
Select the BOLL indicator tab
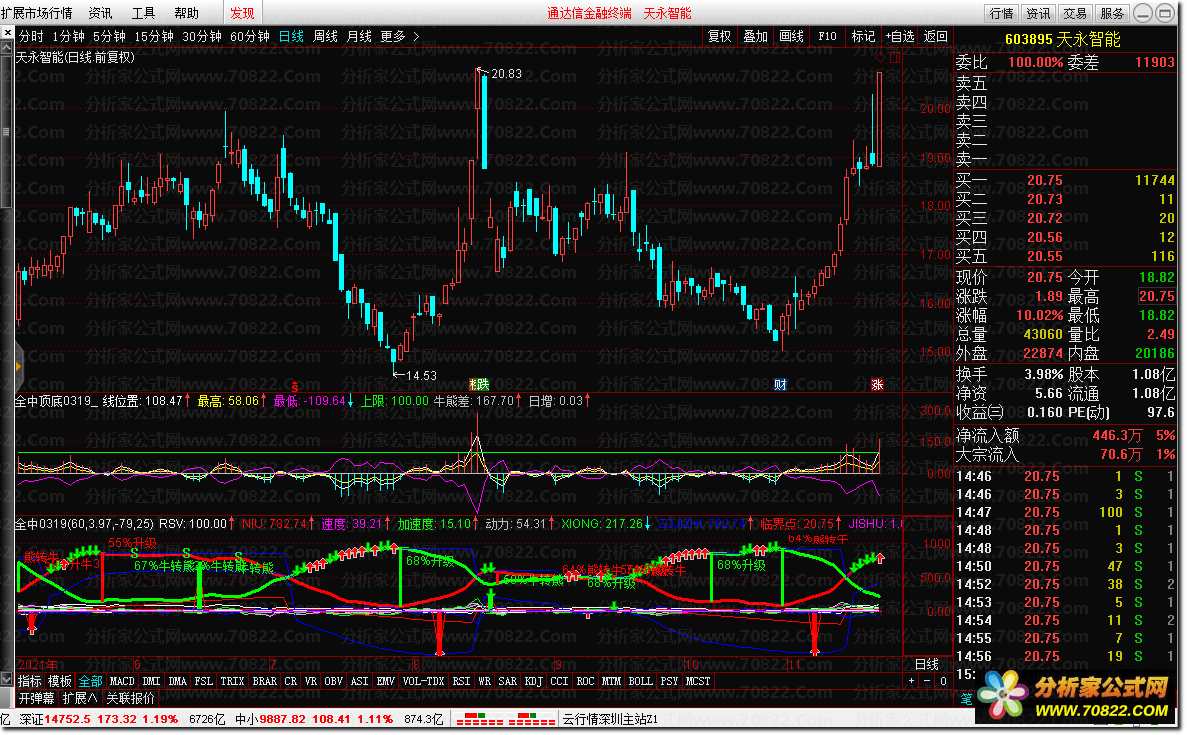640,681
